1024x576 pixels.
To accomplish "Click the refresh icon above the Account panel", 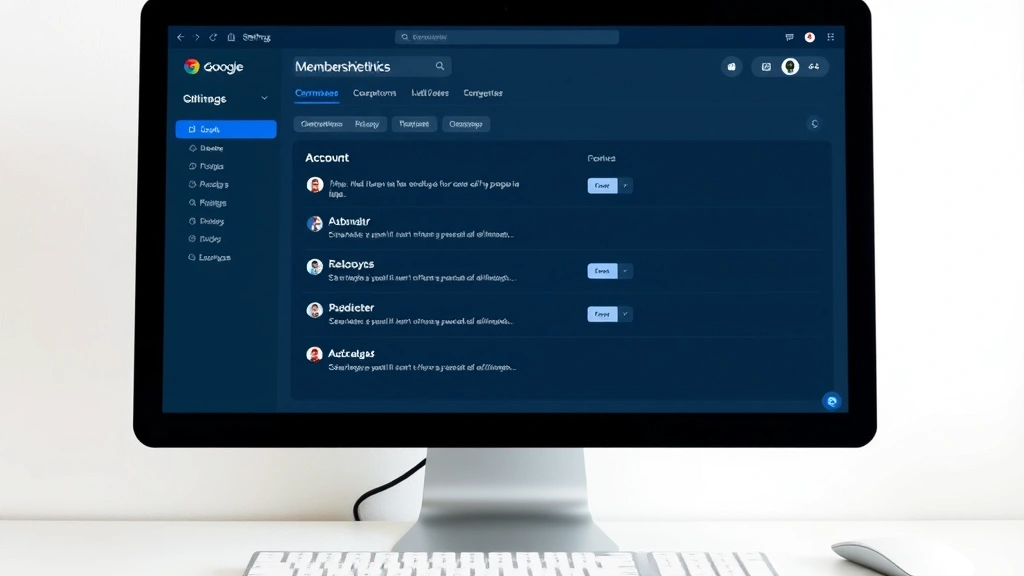I will point(813,123).
